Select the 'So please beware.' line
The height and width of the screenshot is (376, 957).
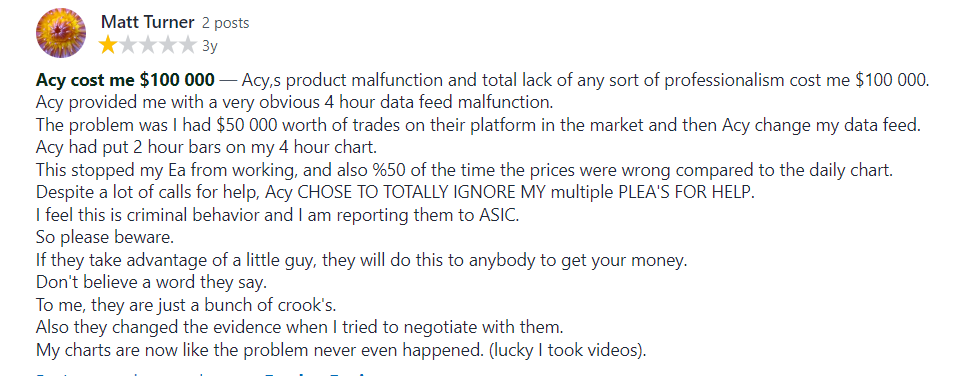click(96, 237)
